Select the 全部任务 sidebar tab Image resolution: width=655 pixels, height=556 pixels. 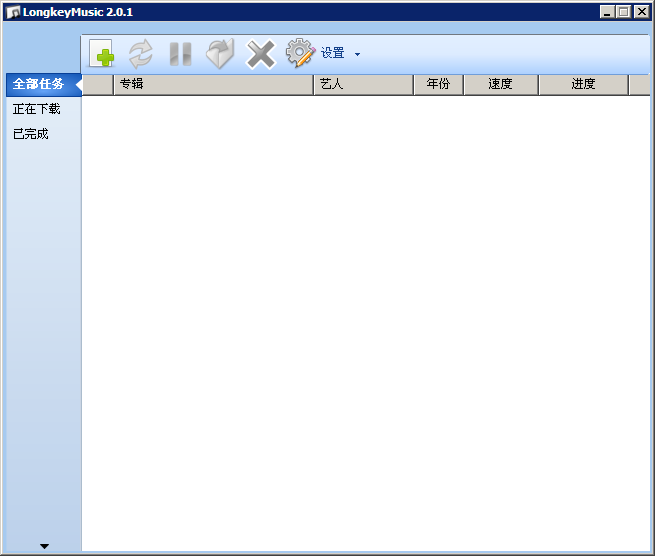(39, 84)
